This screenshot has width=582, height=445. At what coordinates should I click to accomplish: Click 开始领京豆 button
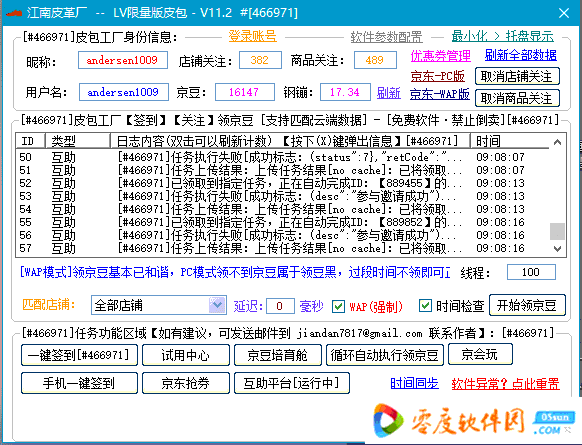527,305
